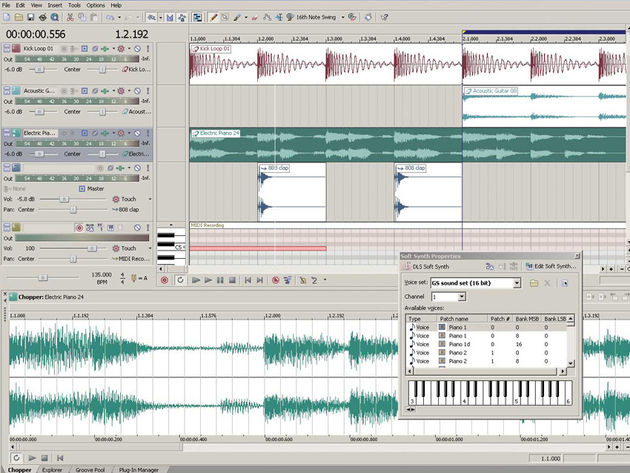Open the Voice set dropdown

(517, 283)
